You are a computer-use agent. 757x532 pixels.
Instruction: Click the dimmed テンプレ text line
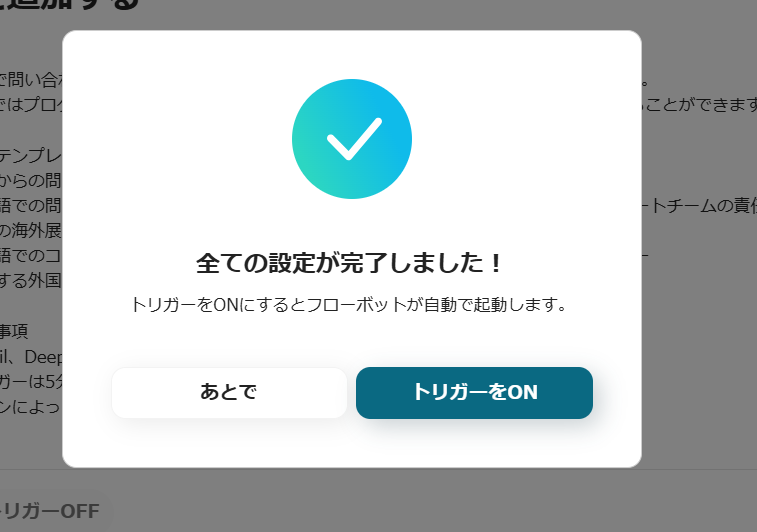tap(31, 155)
